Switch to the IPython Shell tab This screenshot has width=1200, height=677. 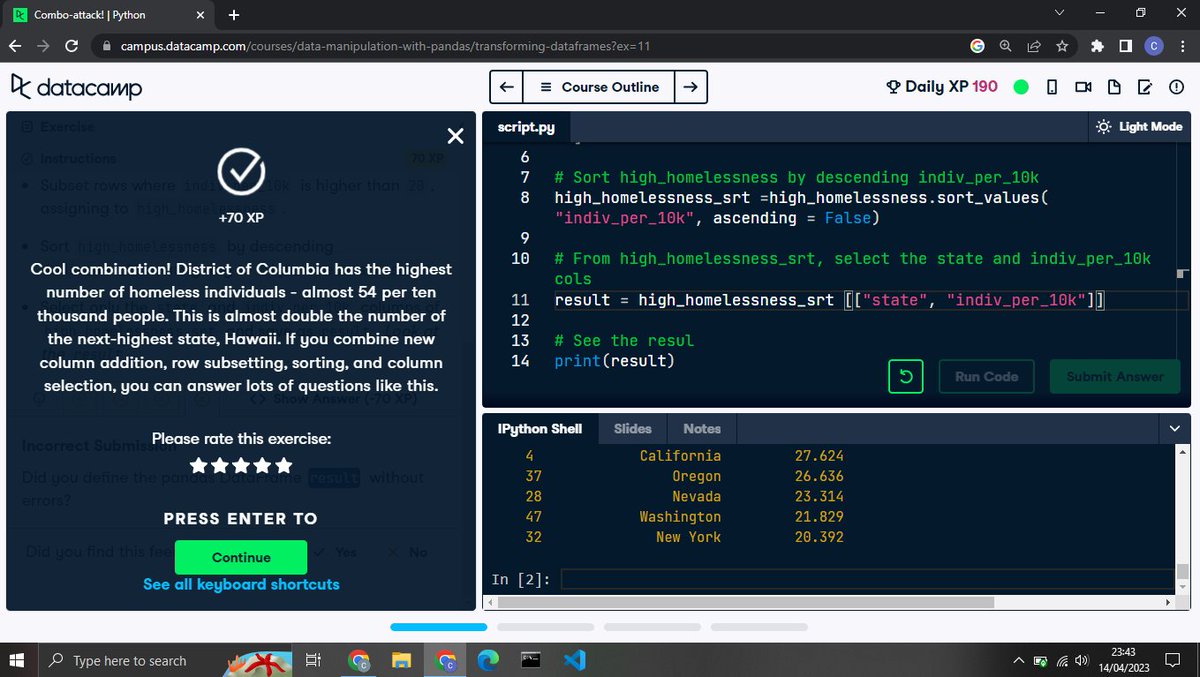coord(540,428)
